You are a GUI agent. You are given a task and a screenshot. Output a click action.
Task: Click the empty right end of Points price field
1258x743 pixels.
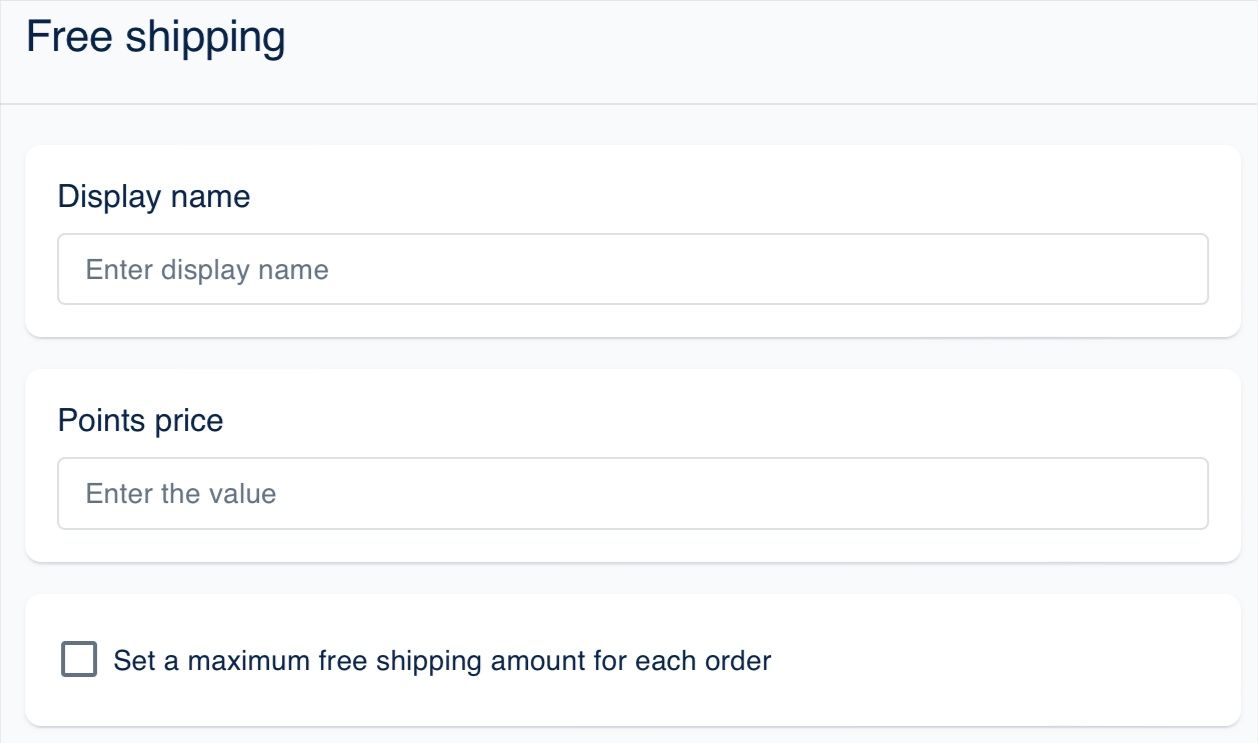1100,493
